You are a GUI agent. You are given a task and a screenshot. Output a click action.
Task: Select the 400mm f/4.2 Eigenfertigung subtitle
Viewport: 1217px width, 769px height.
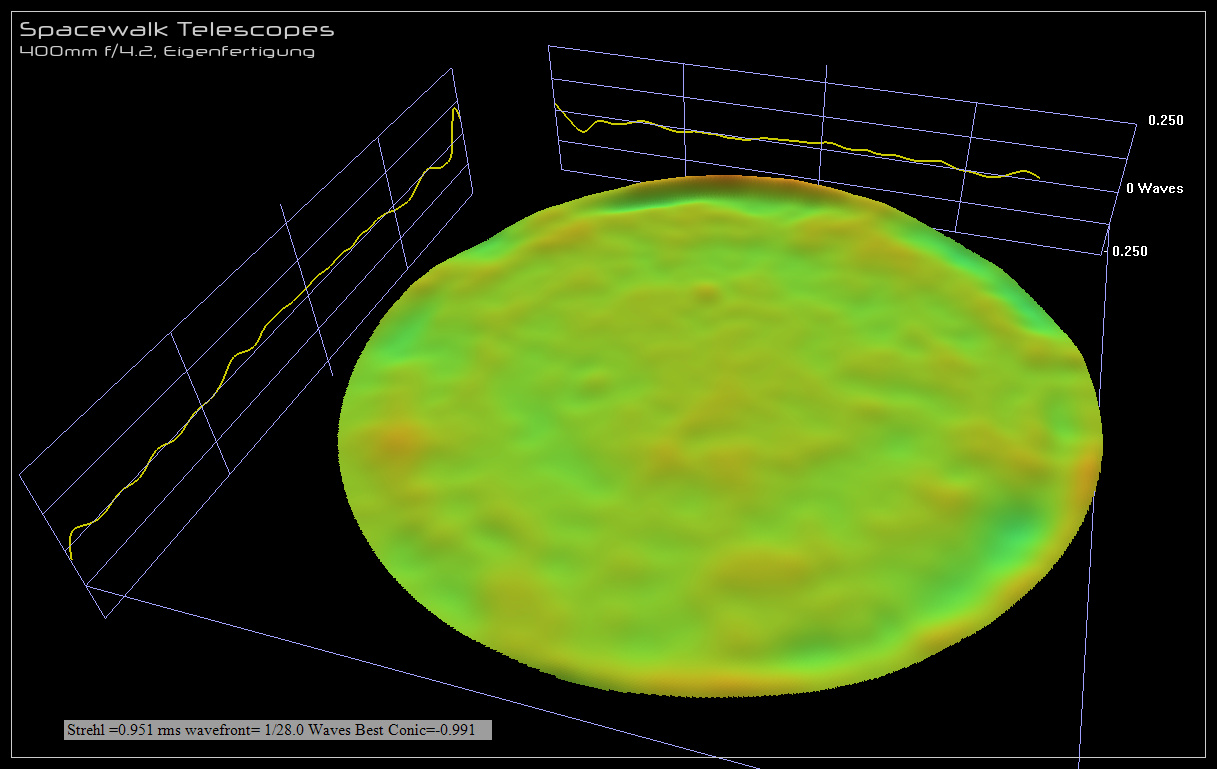click(x=167, y=51)
